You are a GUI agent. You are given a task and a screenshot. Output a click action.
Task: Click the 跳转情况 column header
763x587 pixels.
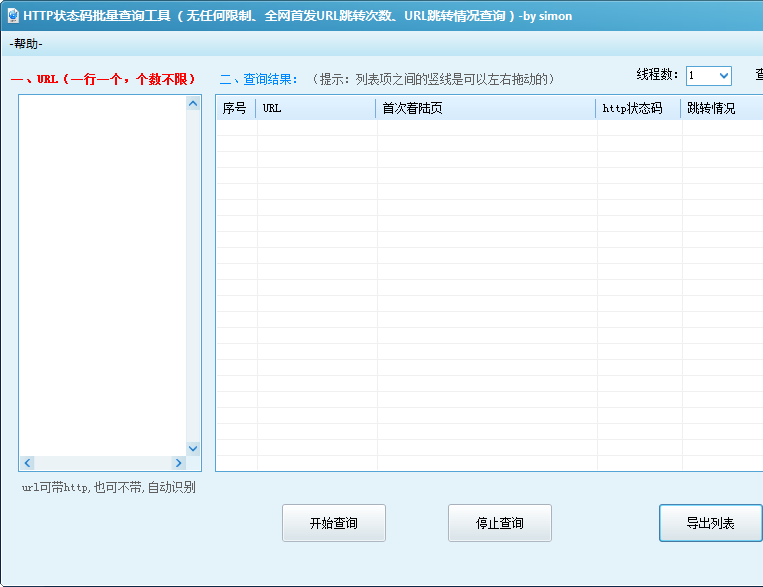coord(722,108)
